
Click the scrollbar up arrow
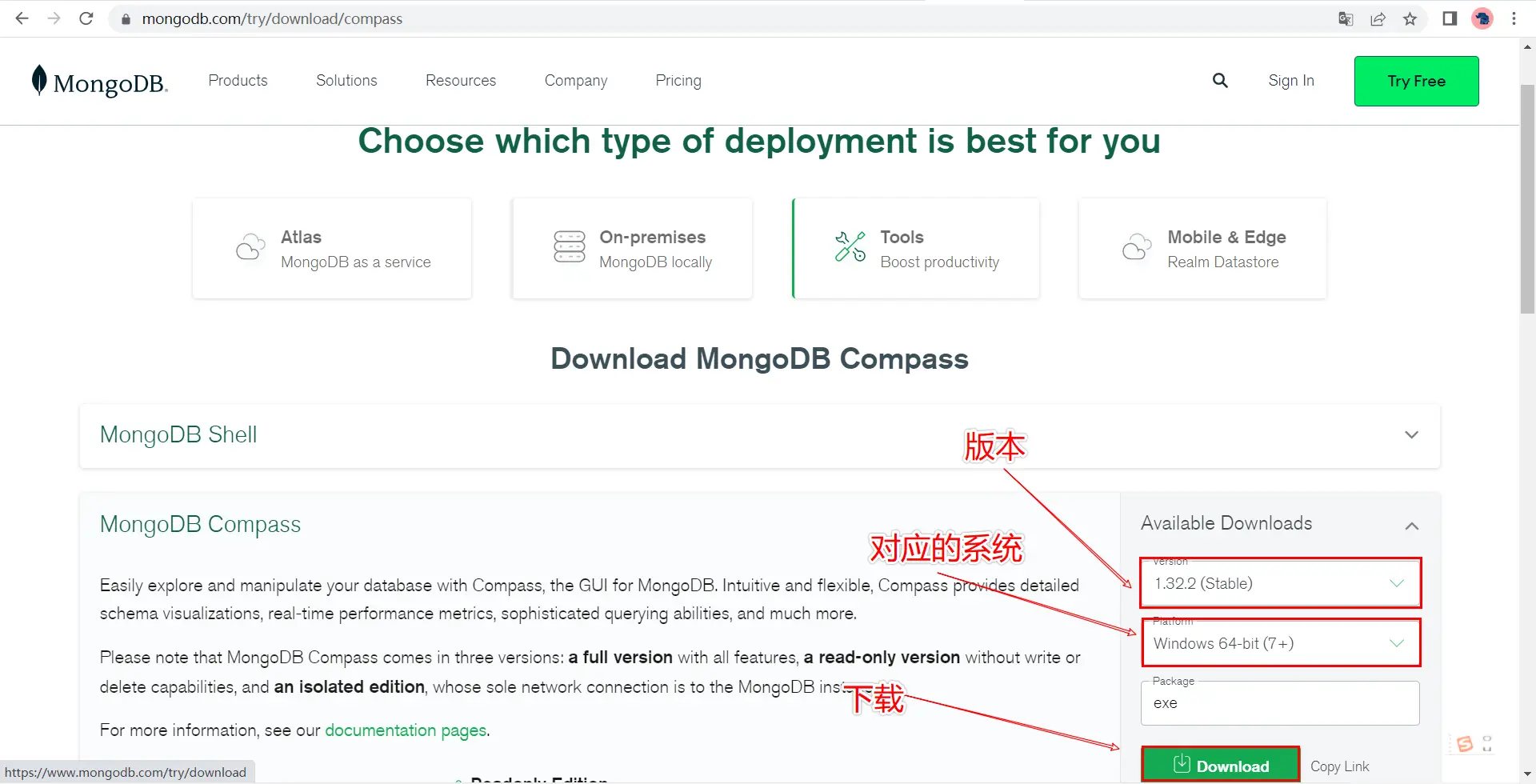tap(1527, 46)
